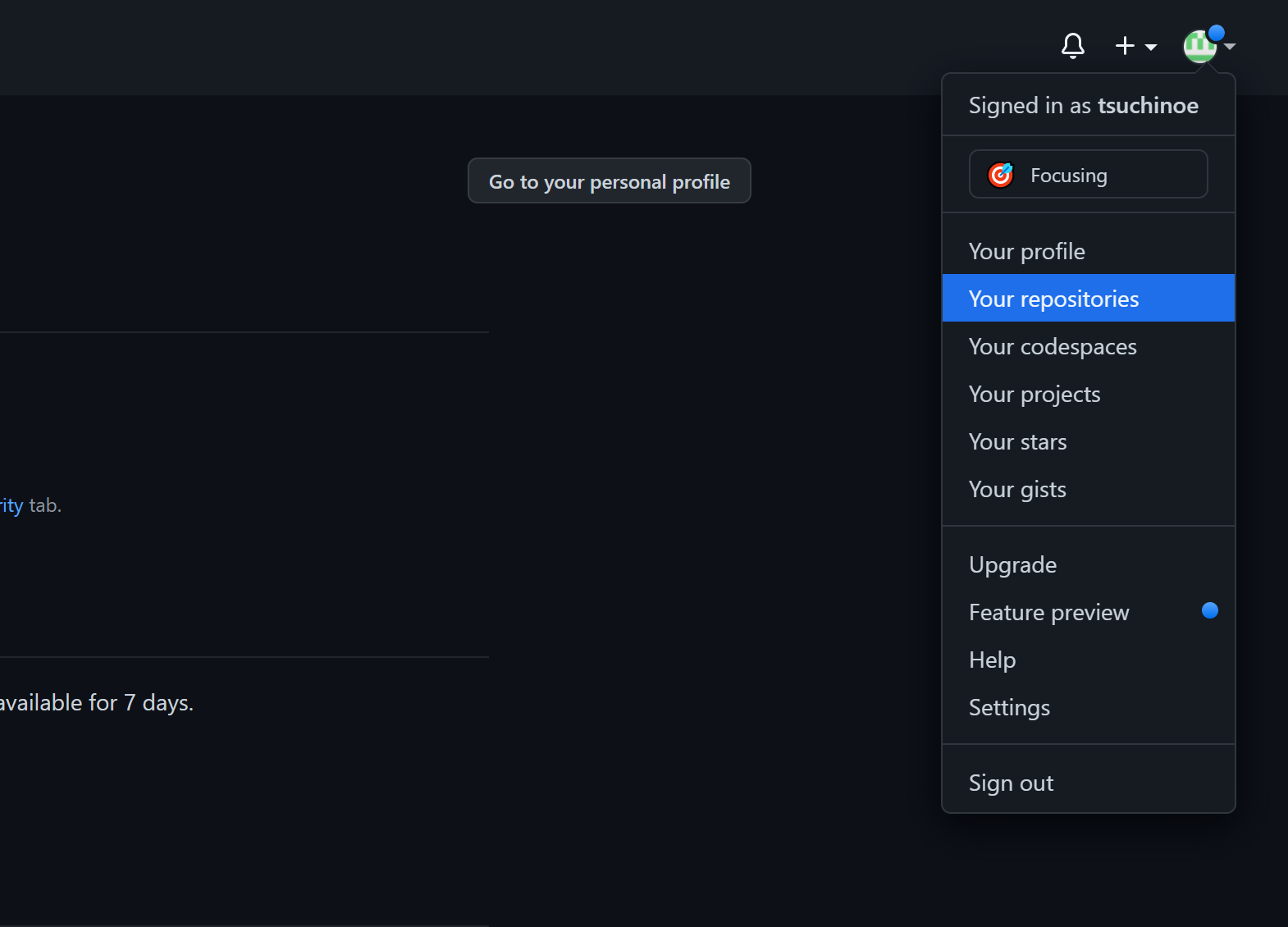Open the notifications bell
The height and width of the screenshot is (927, 1288).
tap(1072, 46)
